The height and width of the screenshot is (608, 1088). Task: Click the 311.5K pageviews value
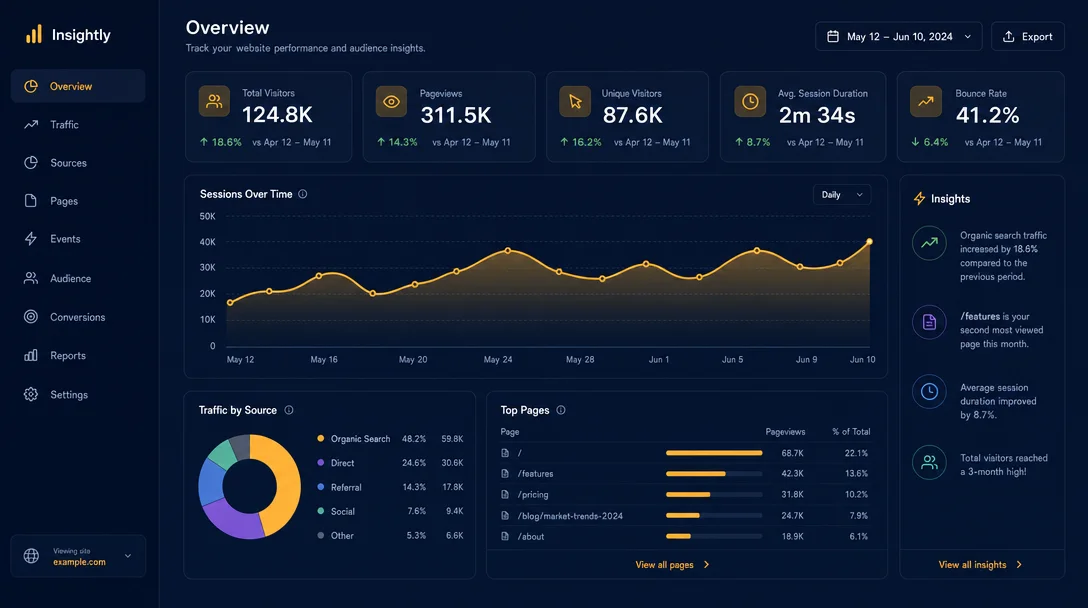[x=456, y=115]
